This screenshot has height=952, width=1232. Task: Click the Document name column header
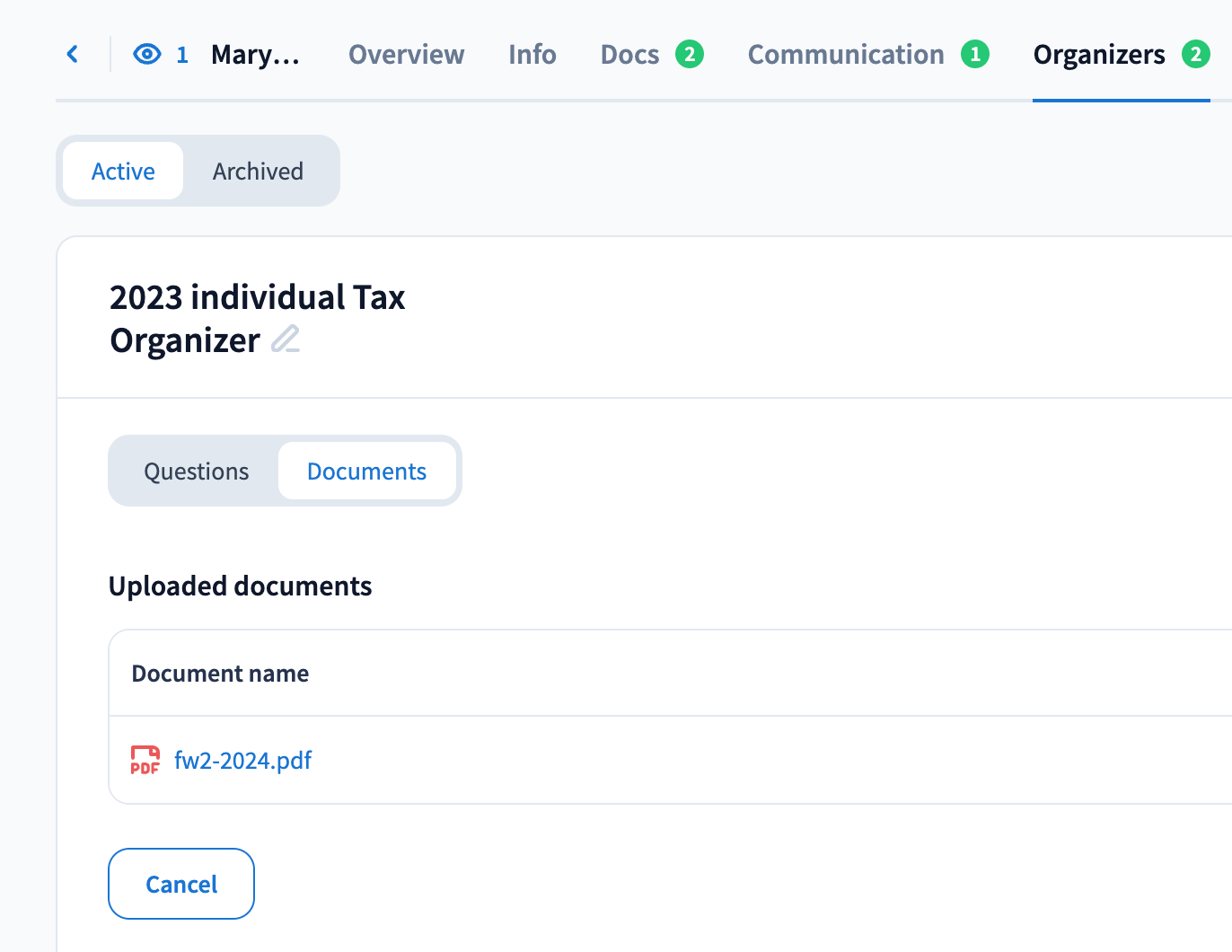(x=220, y=674)
